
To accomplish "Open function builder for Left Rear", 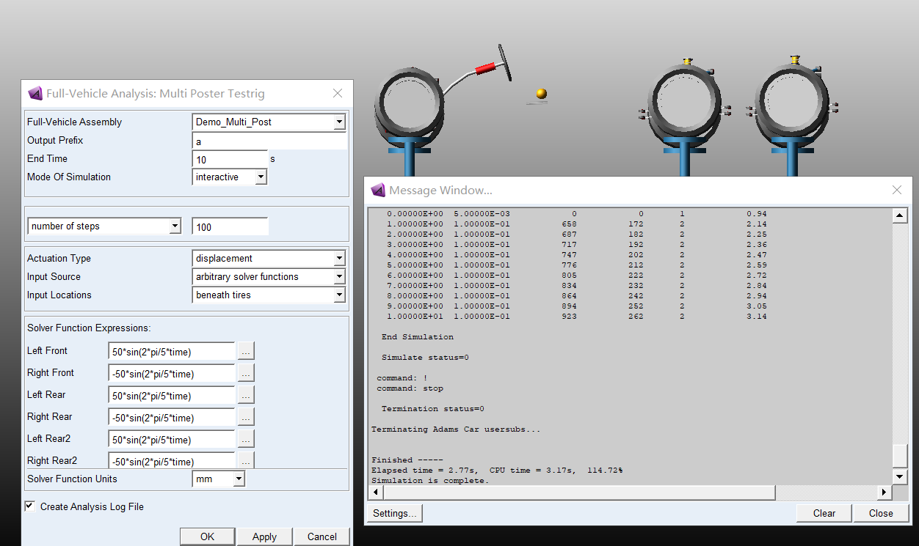I will [246, 395].
